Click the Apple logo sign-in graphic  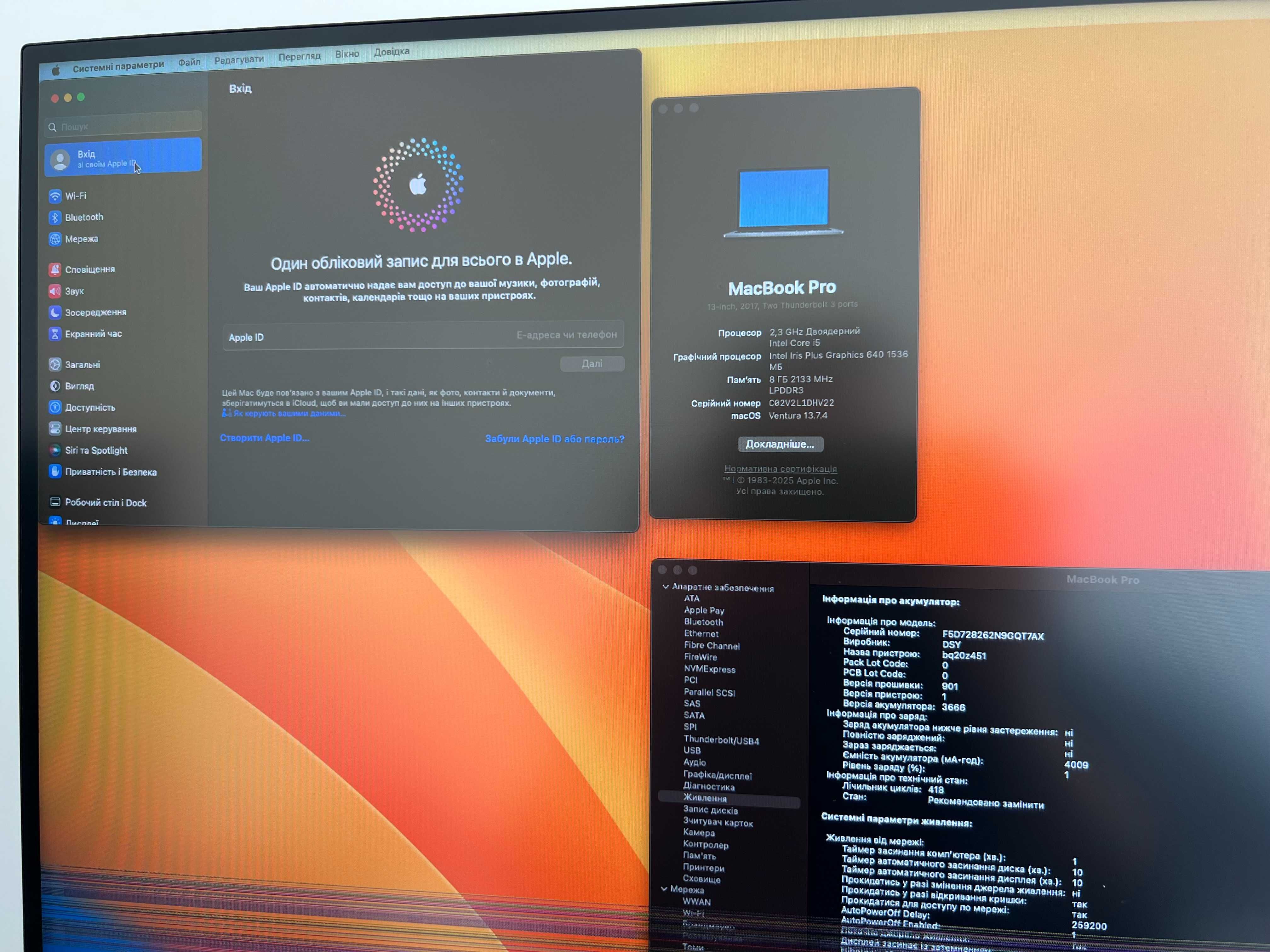pyautogui.click(x=418, y=185)
